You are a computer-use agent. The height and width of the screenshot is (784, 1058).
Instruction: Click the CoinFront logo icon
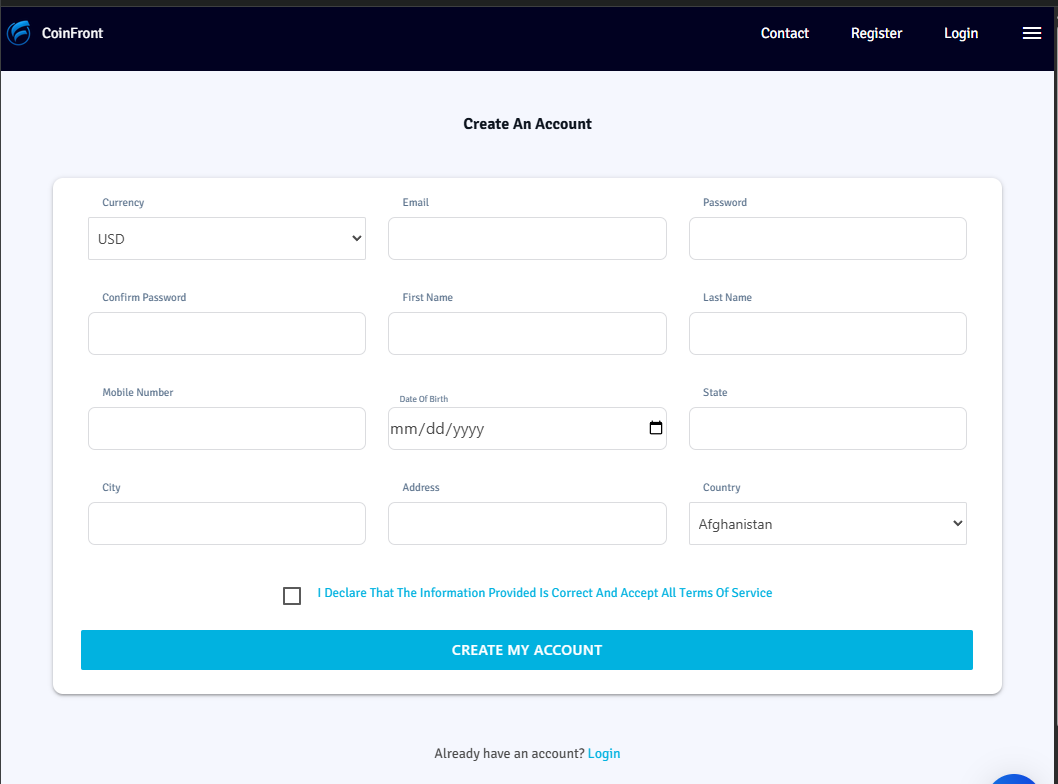pyautogui.click(x=18, y=33)
